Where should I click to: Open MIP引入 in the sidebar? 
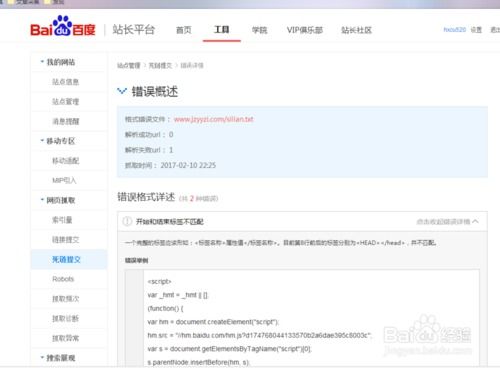[x=64, y=180]
